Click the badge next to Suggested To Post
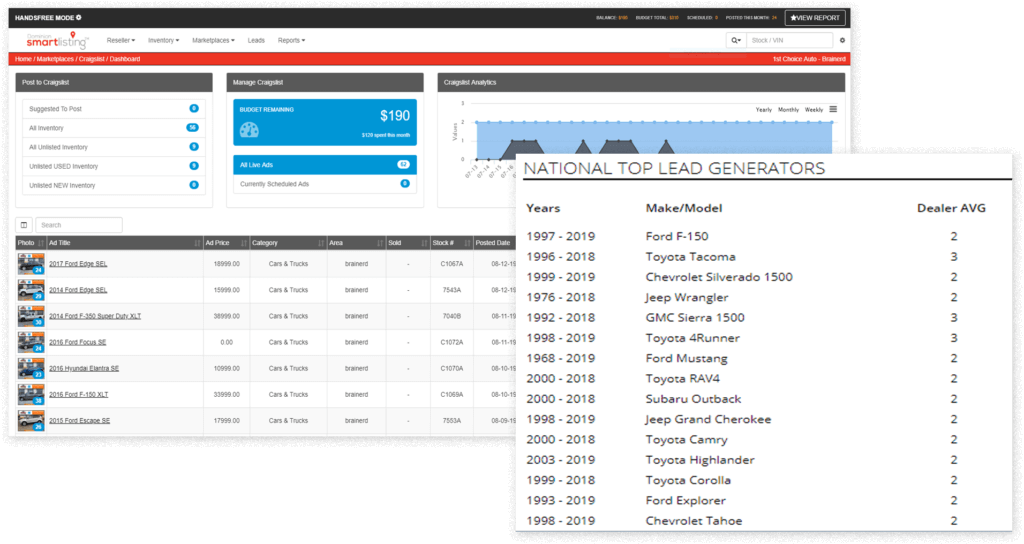Screen dimensions: 1024x544 [x=193, y=108]
